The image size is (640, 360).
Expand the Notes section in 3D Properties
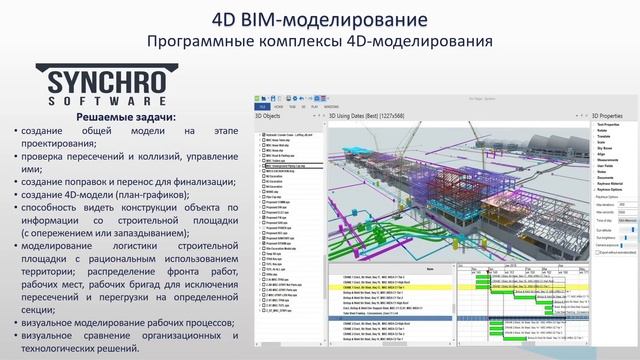[x=601, y=172]
